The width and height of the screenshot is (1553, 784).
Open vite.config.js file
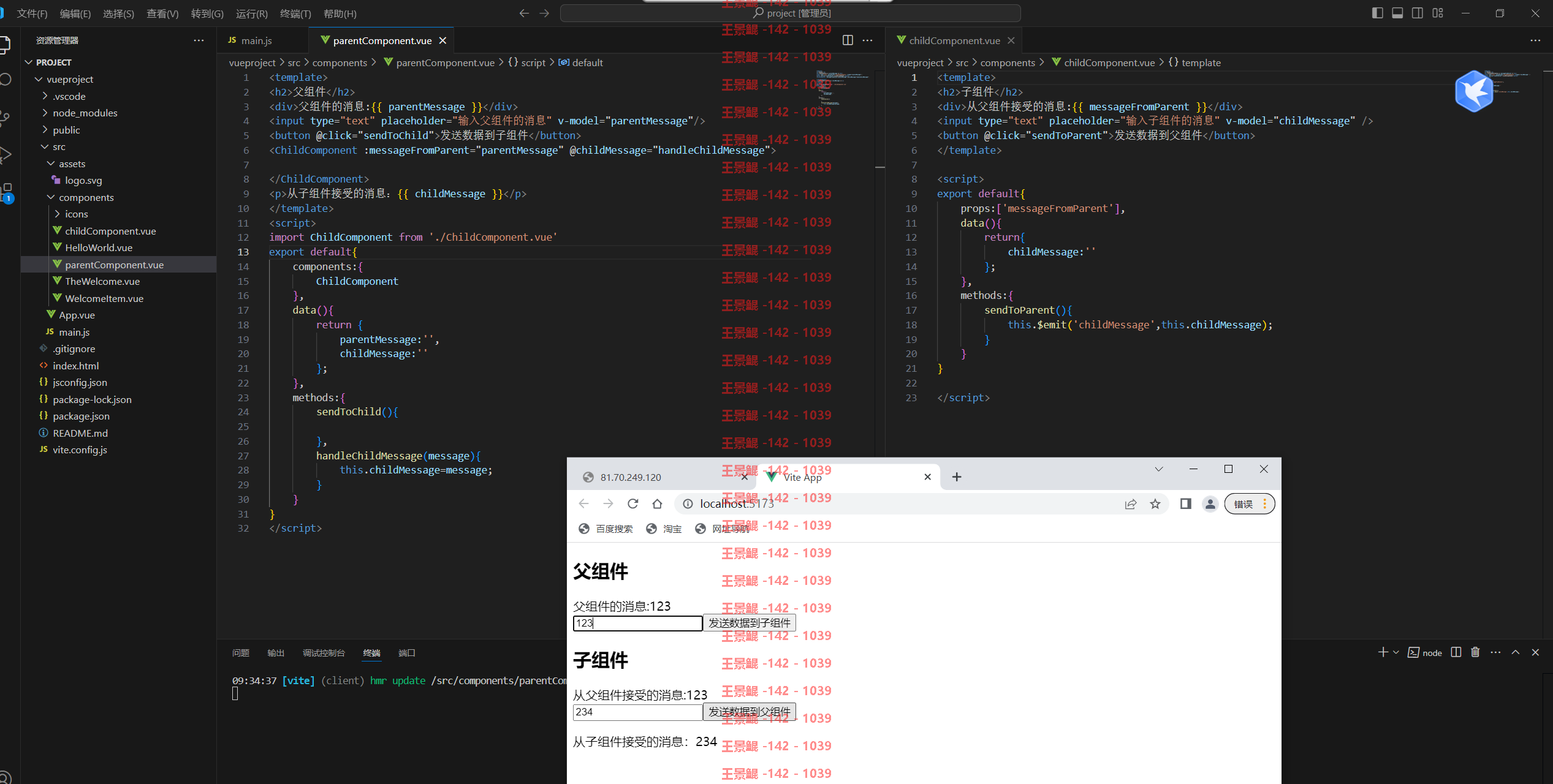(x=80, y=450)
